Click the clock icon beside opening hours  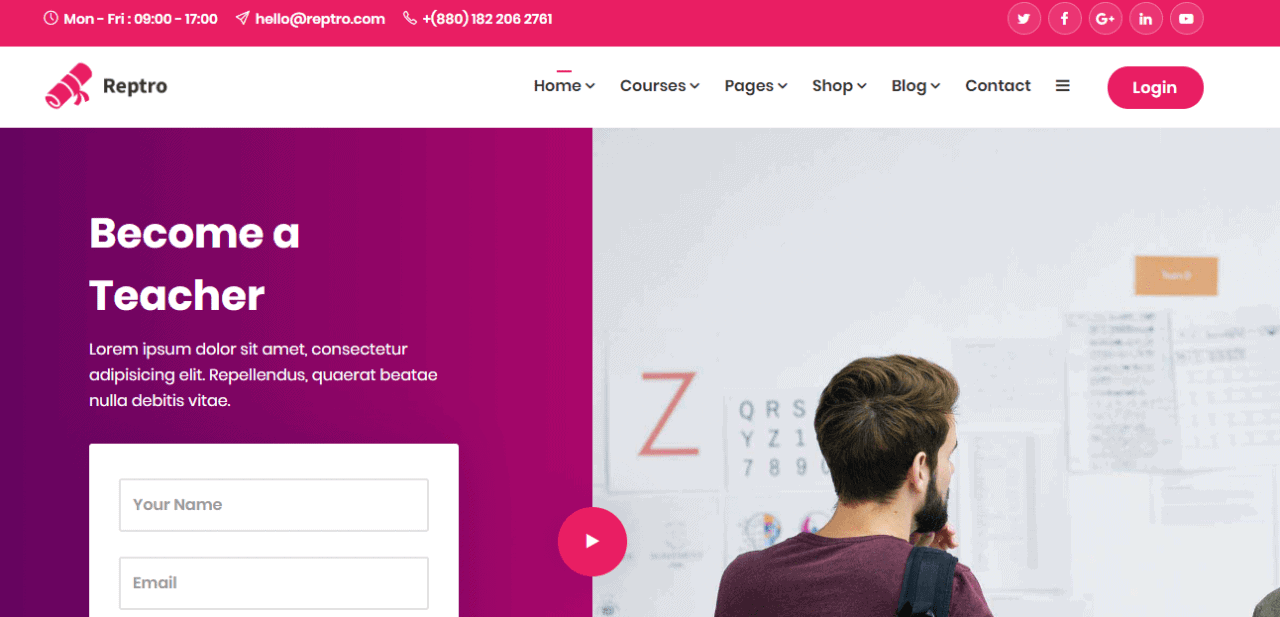point(51,18)
